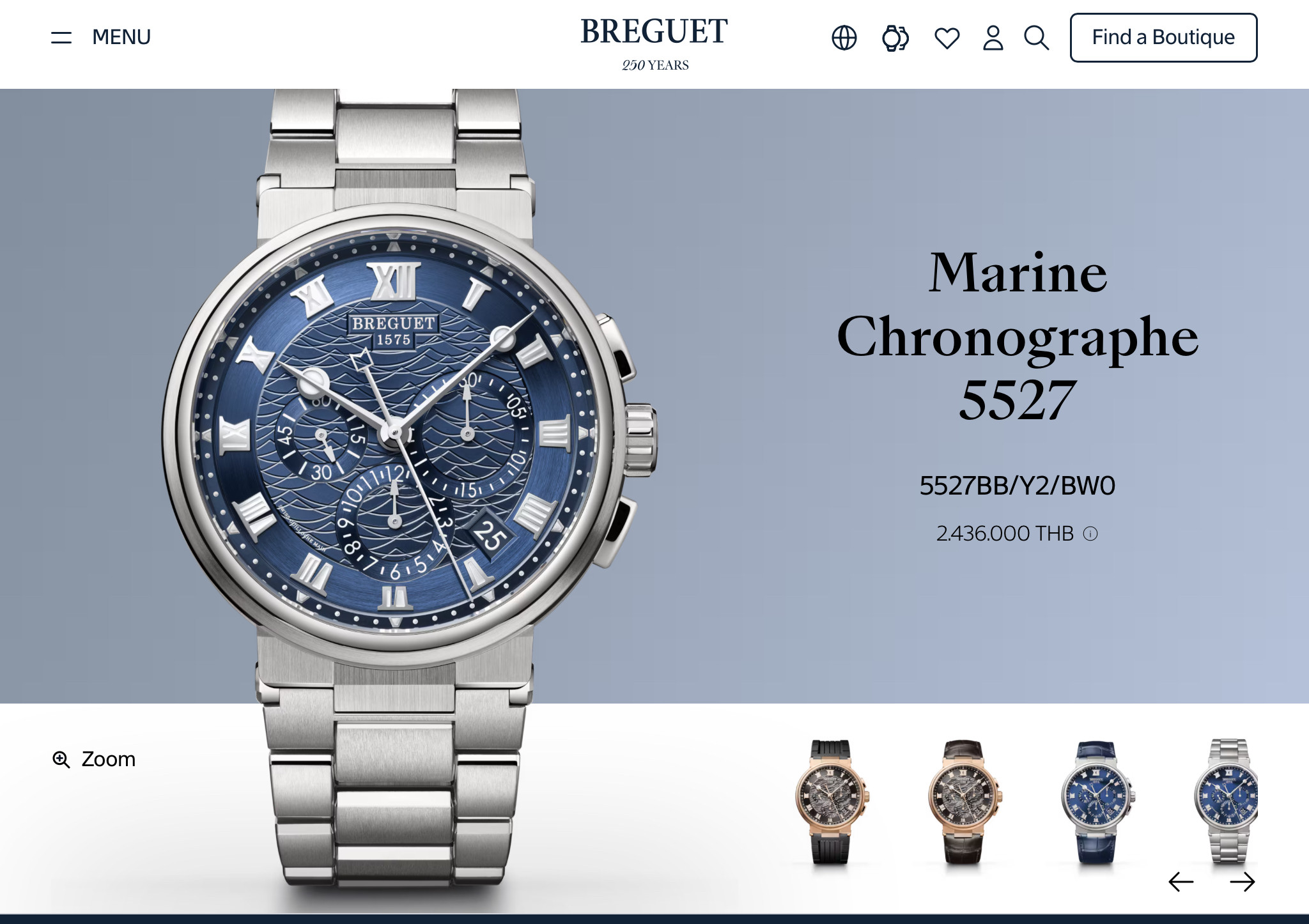Click the 250 YEARS anniversary text
Image resolution: width=1309 pixels, height=924 pixels.
pyautogui.click(x=655, y=65)
